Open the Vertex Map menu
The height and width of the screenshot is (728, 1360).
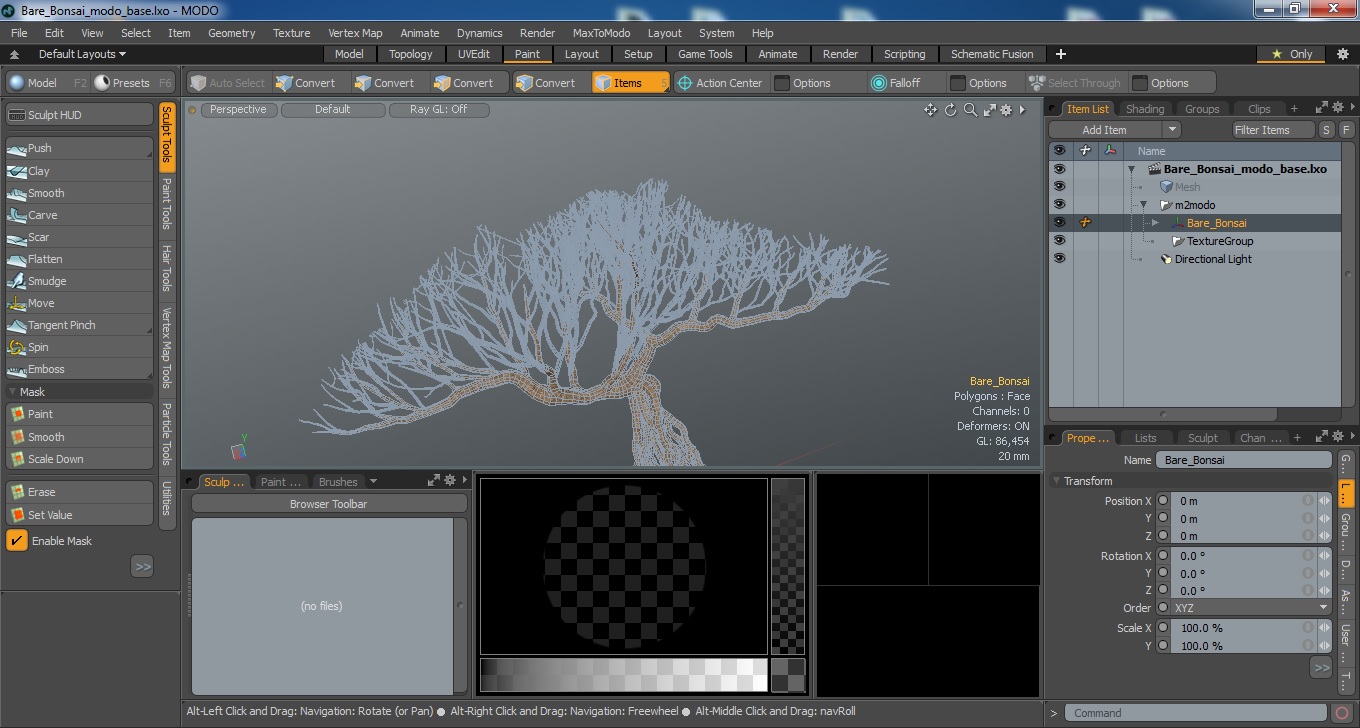355,33
